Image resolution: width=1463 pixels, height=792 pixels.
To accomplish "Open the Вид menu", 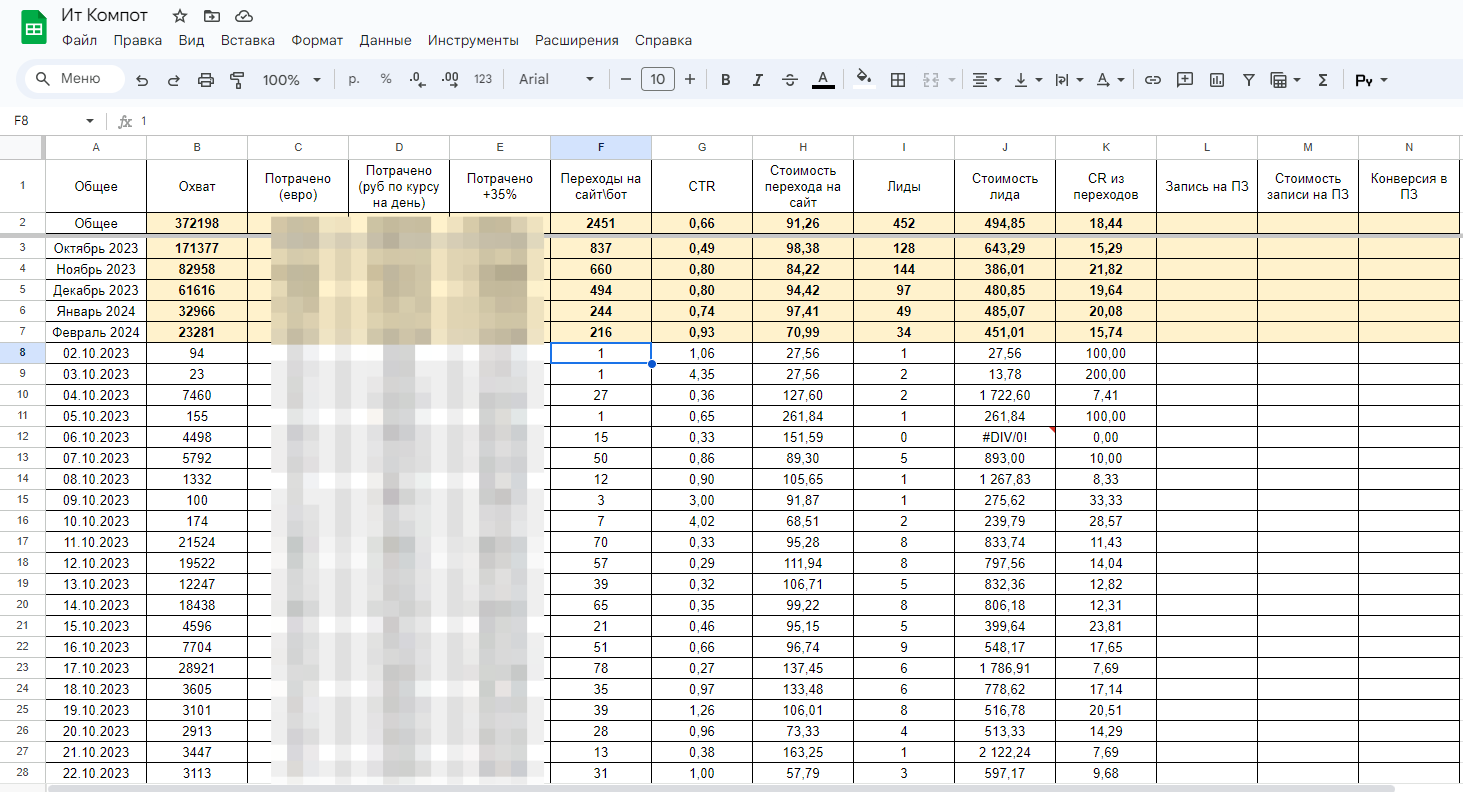I will [191, 41].
